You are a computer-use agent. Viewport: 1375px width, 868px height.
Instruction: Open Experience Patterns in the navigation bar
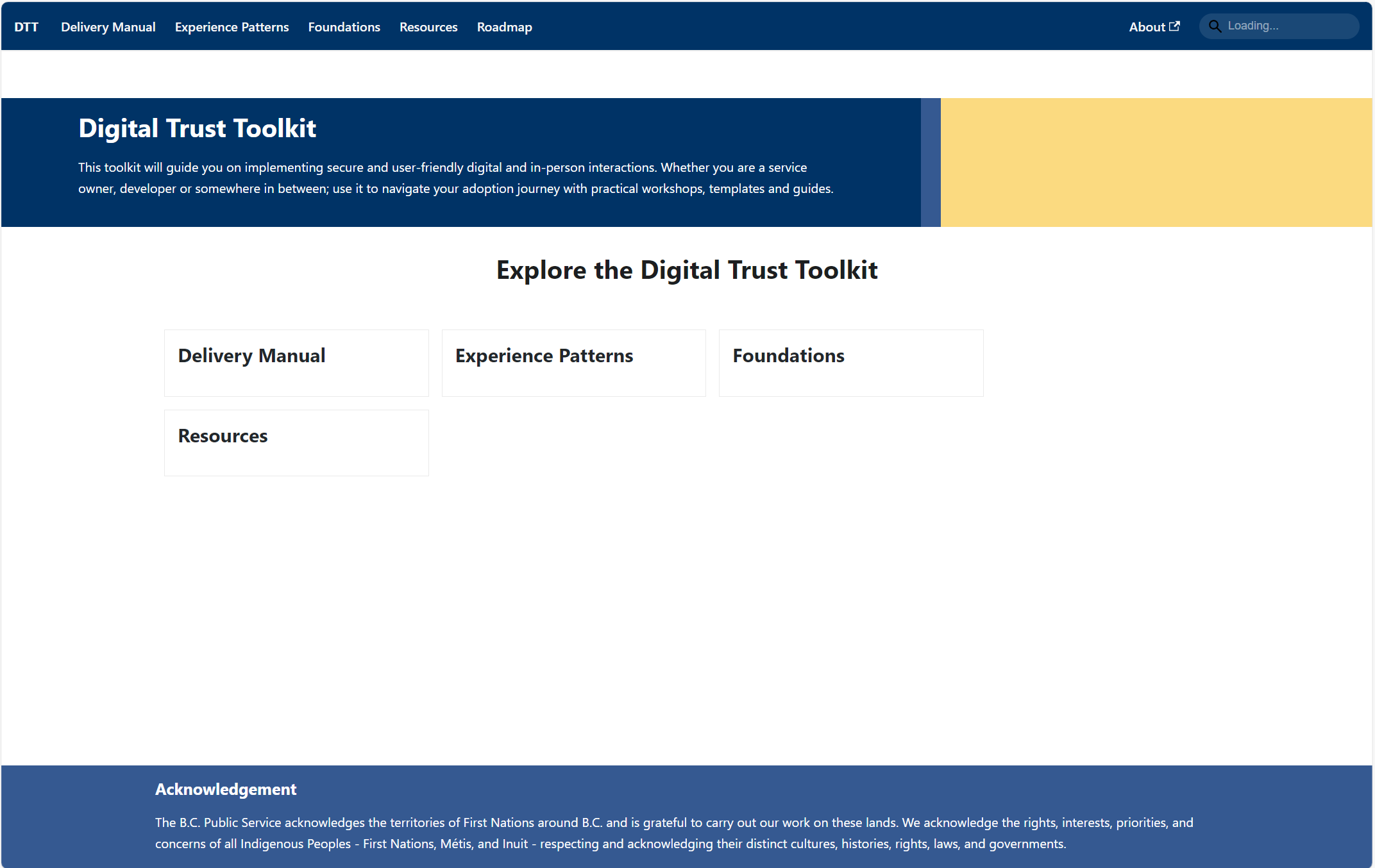click(232, 27)
